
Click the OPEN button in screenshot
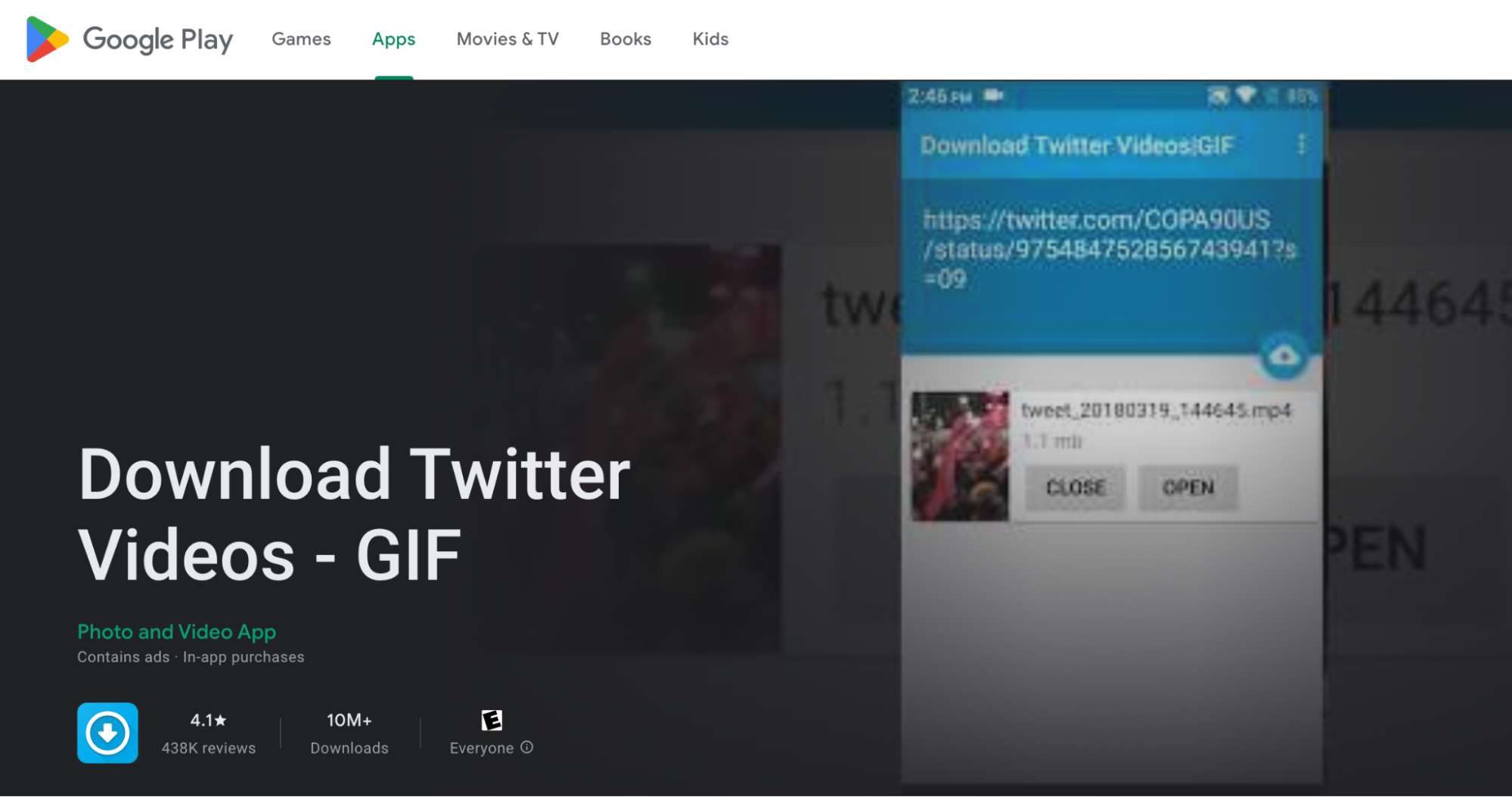1188,488
